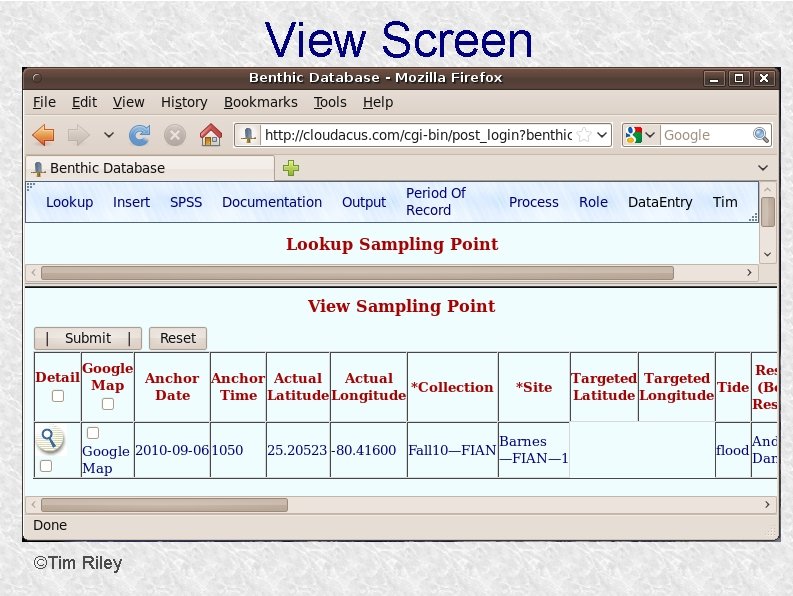Click into the Google search field
Screen dimensions: 793x596
tap(706, 135)
